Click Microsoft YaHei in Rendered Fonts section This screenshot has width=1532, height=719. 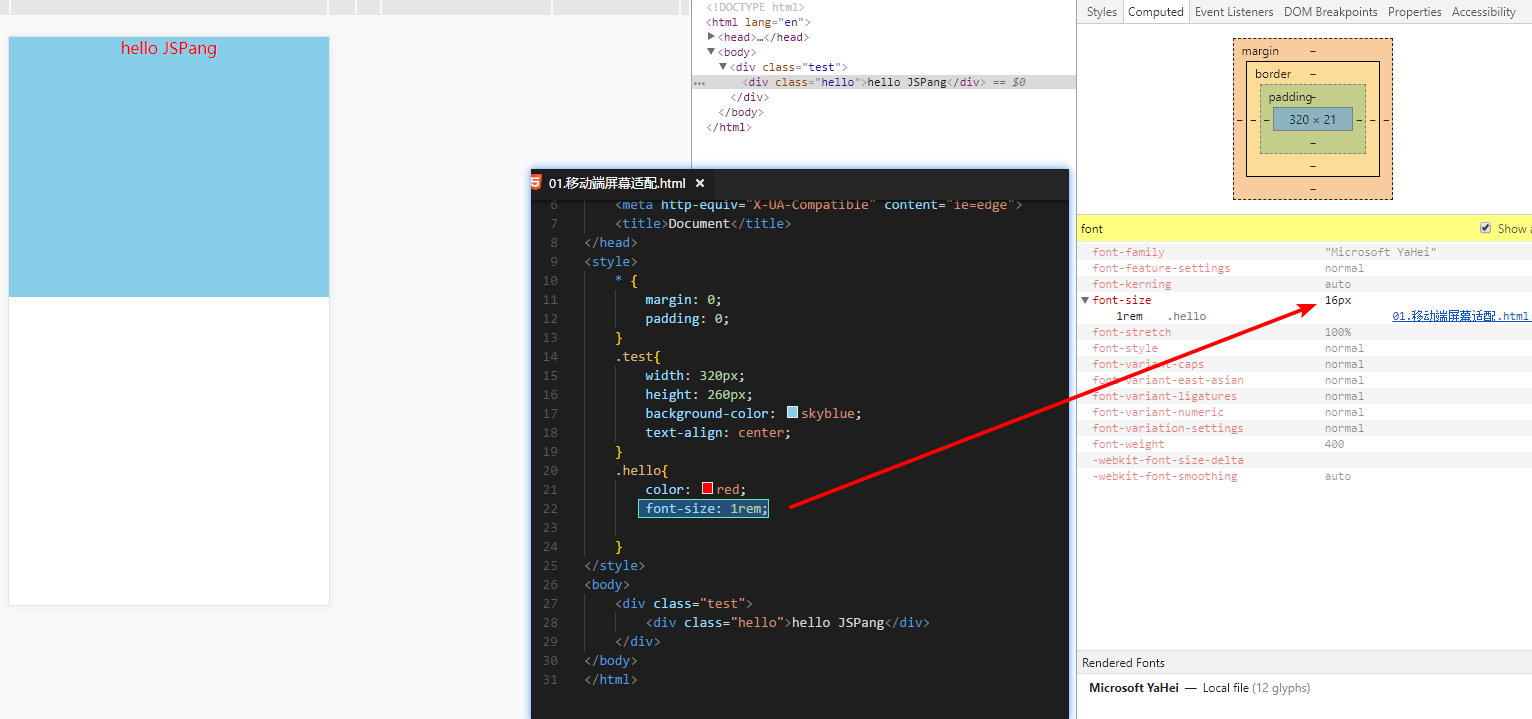tap(1134, 688)
